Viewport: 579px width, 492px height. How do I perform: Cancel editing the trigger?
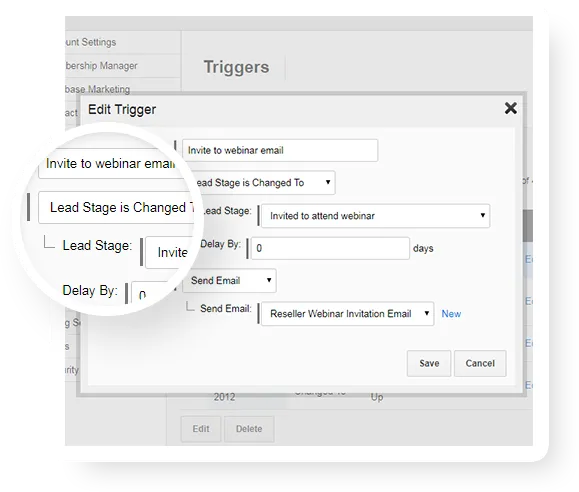(480, 363)
